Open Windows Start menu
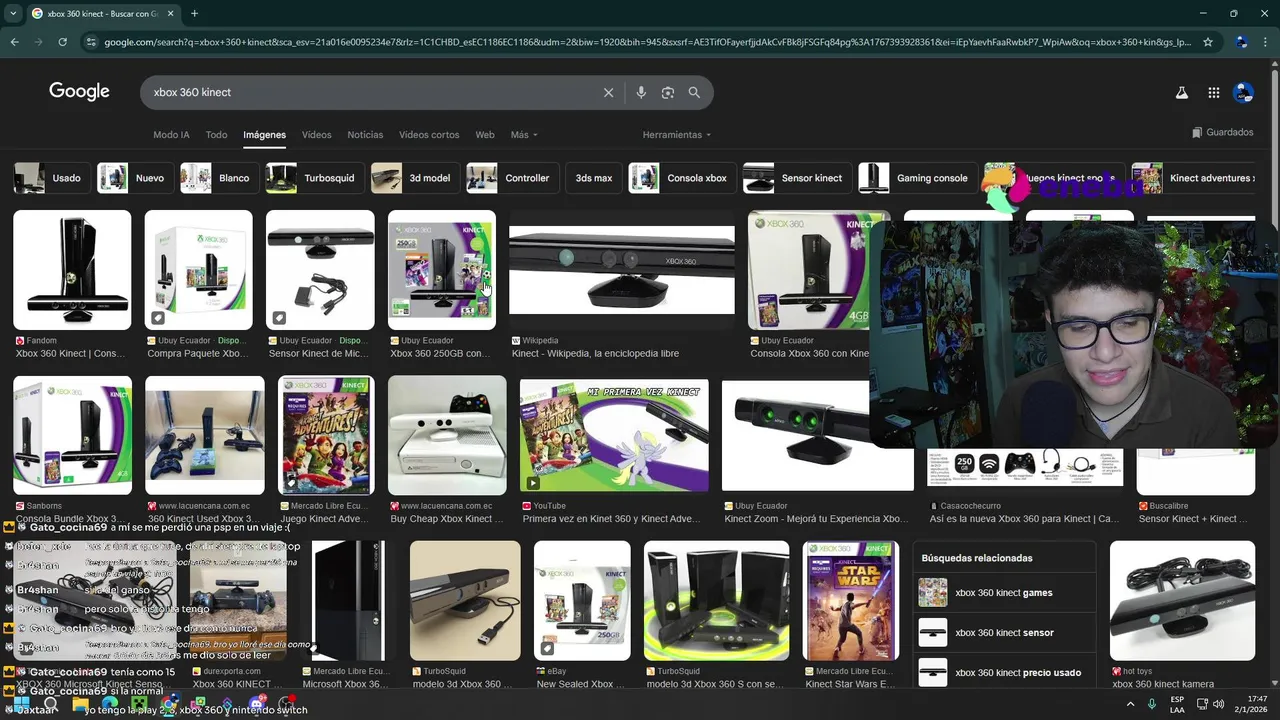 pyautogui.click(x=21, y=704)
